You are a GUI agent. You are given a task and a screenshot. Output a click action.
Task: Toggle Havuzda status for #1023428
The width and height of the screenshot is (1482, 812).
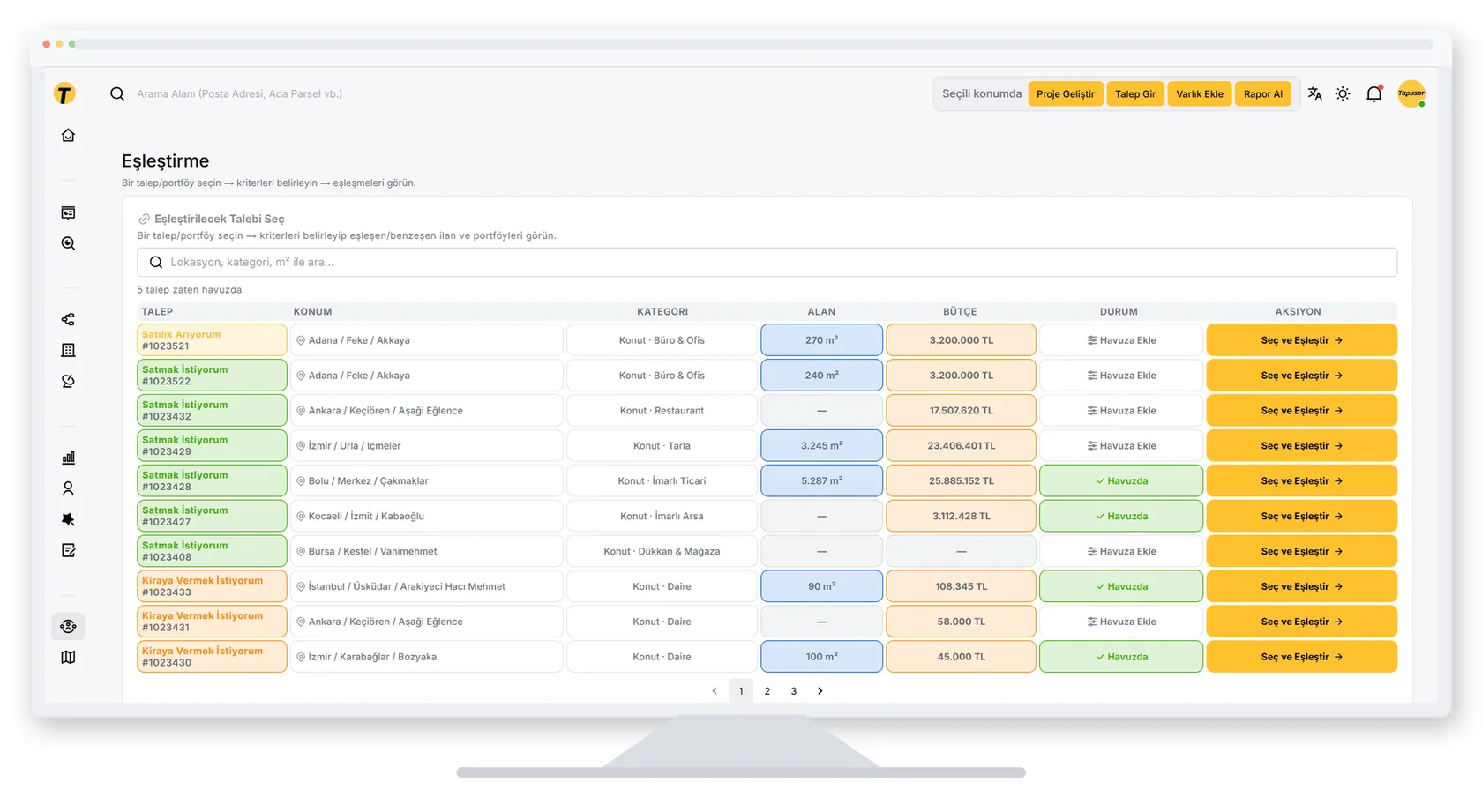(1121, 481)
